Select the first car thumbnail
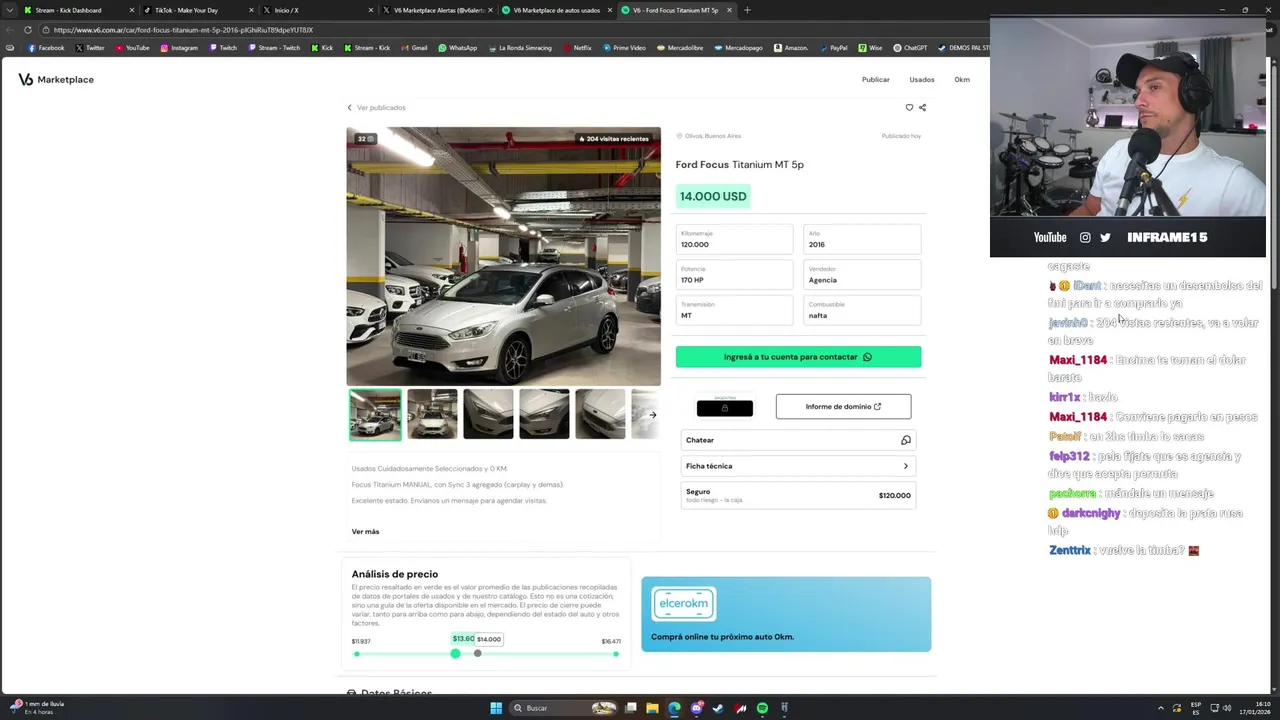 pos(375,414)
